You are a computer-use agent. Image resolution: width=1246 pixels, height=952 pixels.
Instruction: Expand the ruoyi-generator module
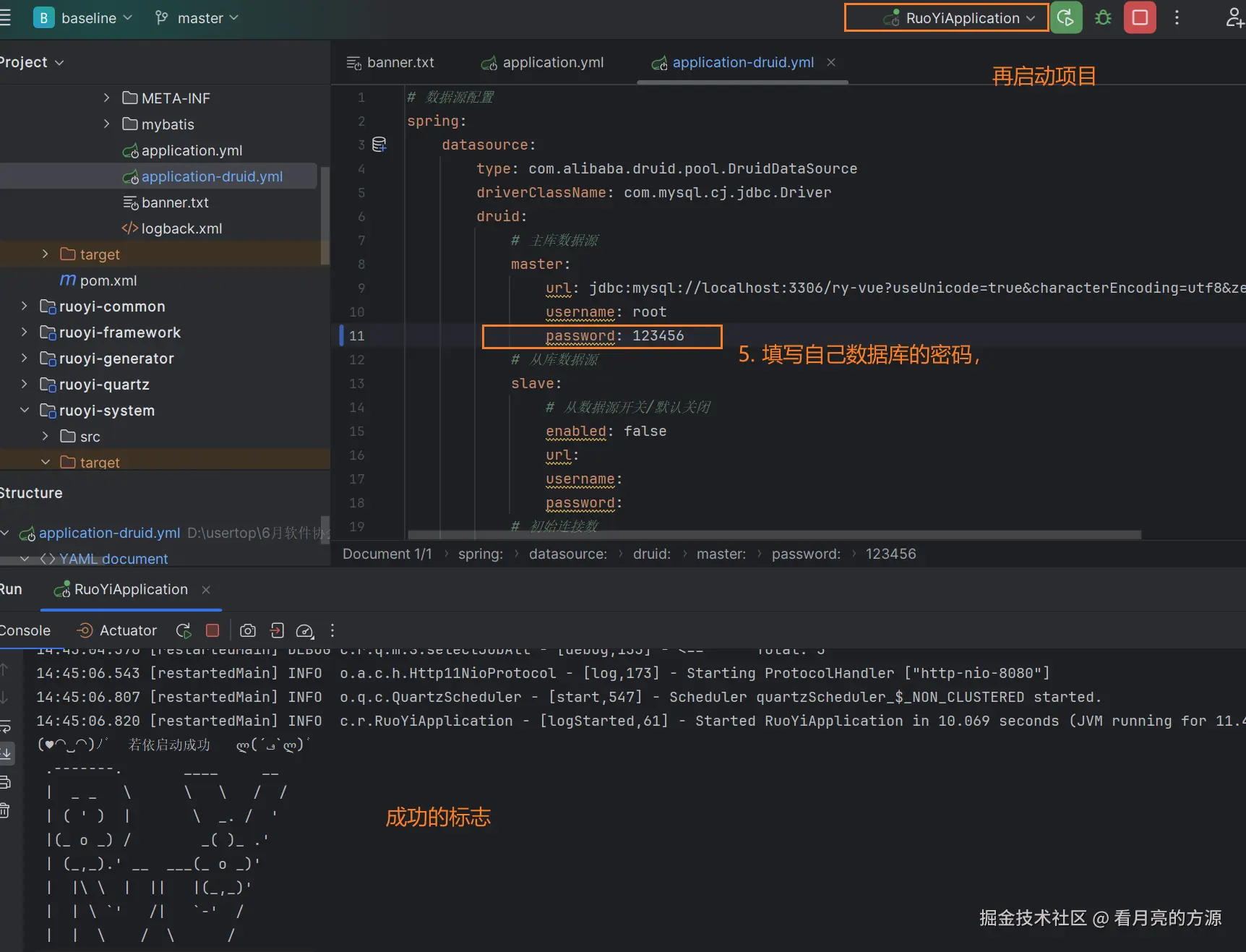click(x=24, y=358)
